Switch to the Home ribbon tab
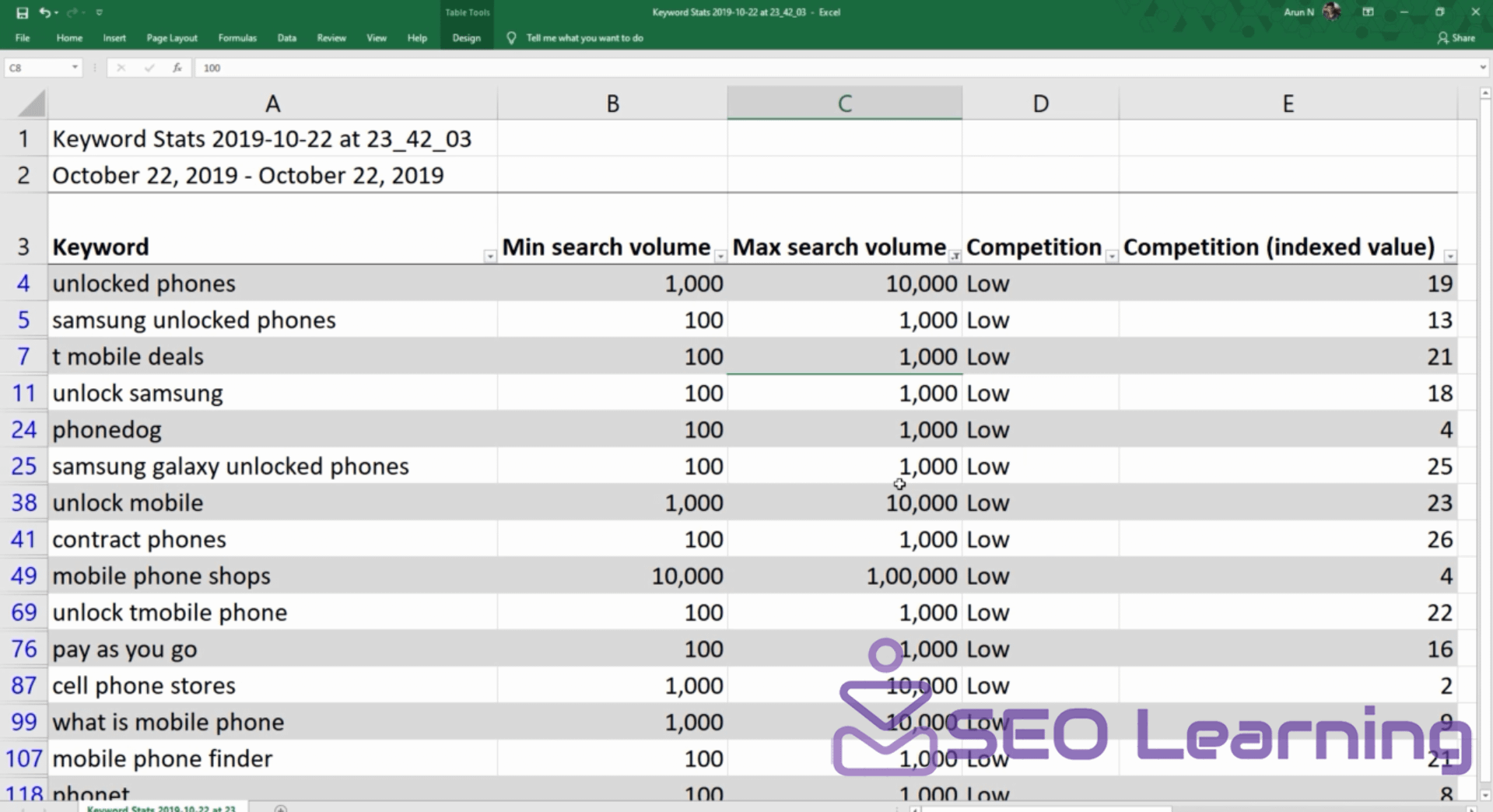The image size is (1493, 812). point(69,37)
